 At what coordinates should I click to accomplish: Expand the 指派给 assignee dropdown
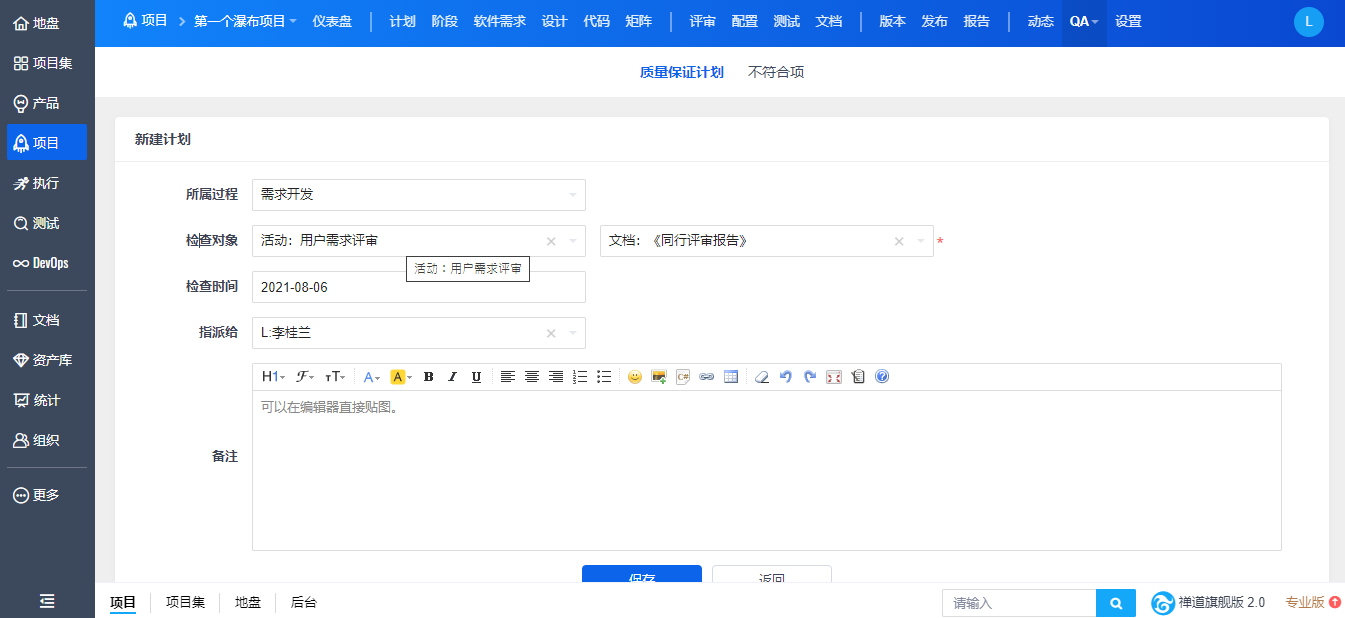(x=573, y=333)
